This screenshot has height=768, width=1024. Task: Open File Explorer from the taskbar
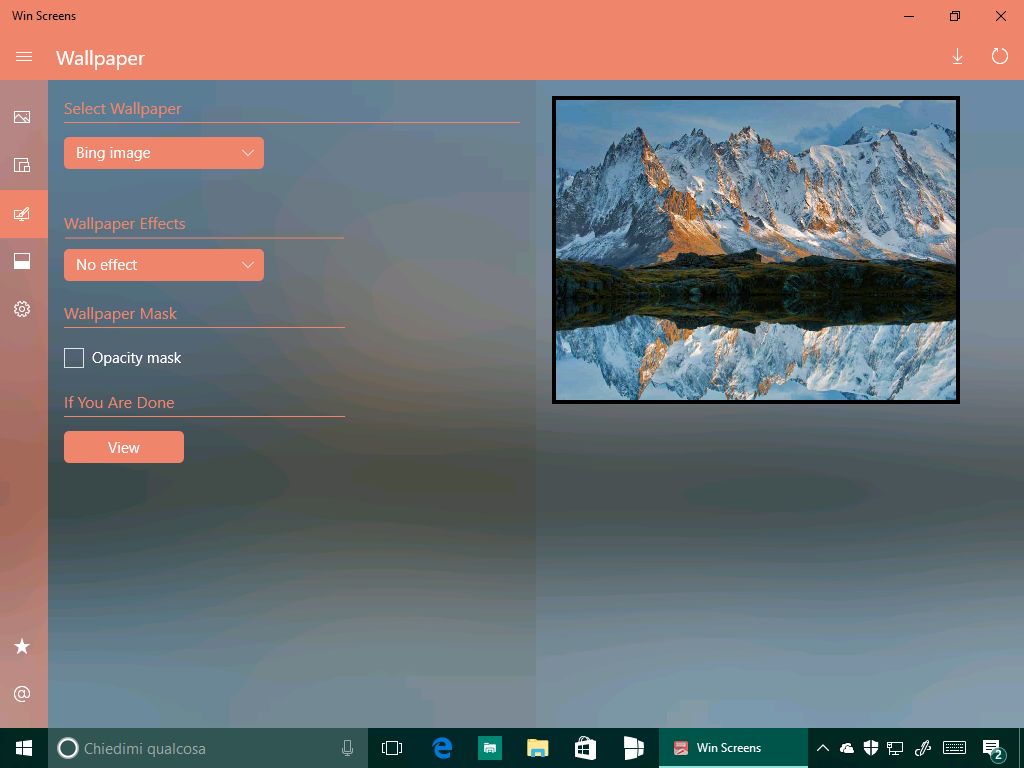pos(537,748)
